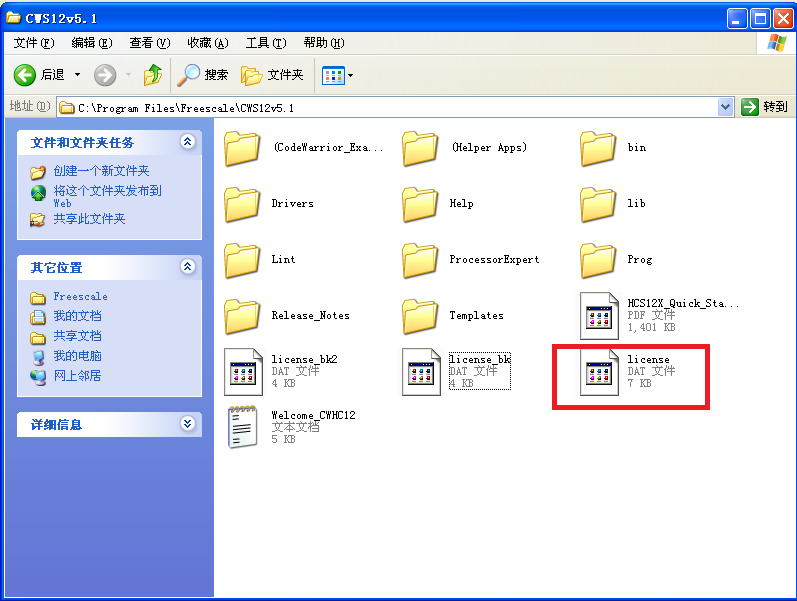Select the (CodeWarrior_Exa... folder icon

[242, 148]
